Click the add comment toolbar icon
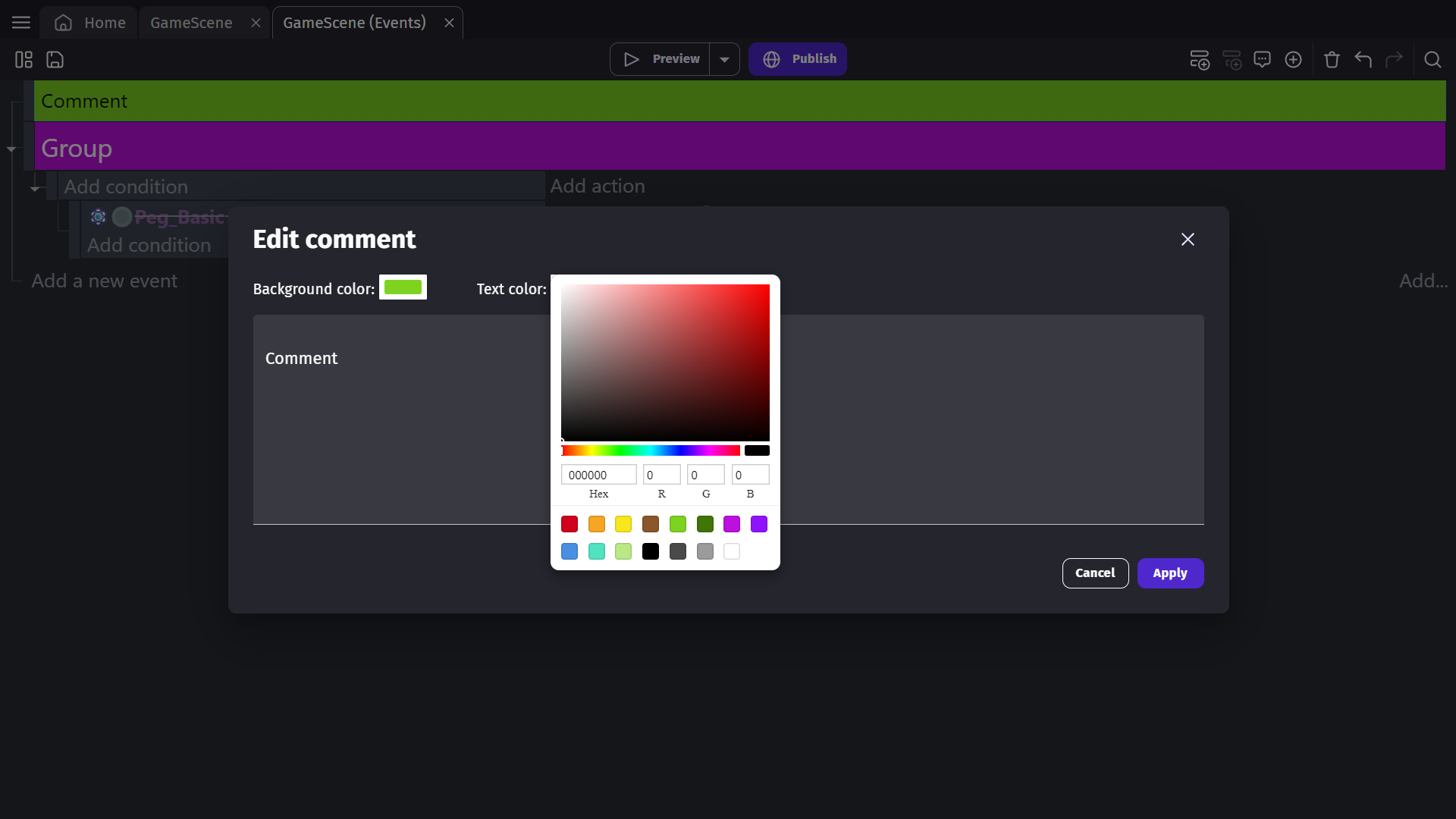Viewport: 1456px width, 819px height. pyautogui.click(x=1262, y=59)
